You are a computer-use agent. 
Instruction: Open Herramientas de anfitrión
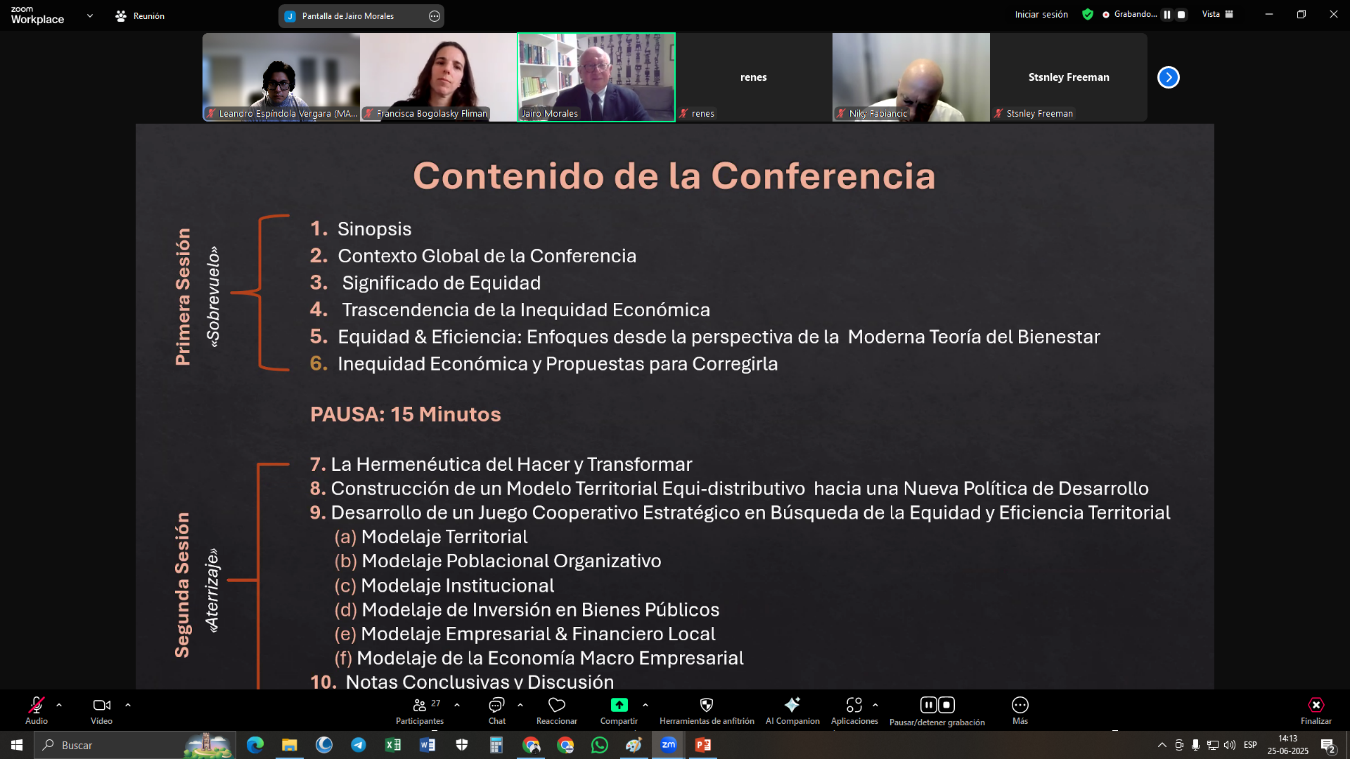coord(707,710)
